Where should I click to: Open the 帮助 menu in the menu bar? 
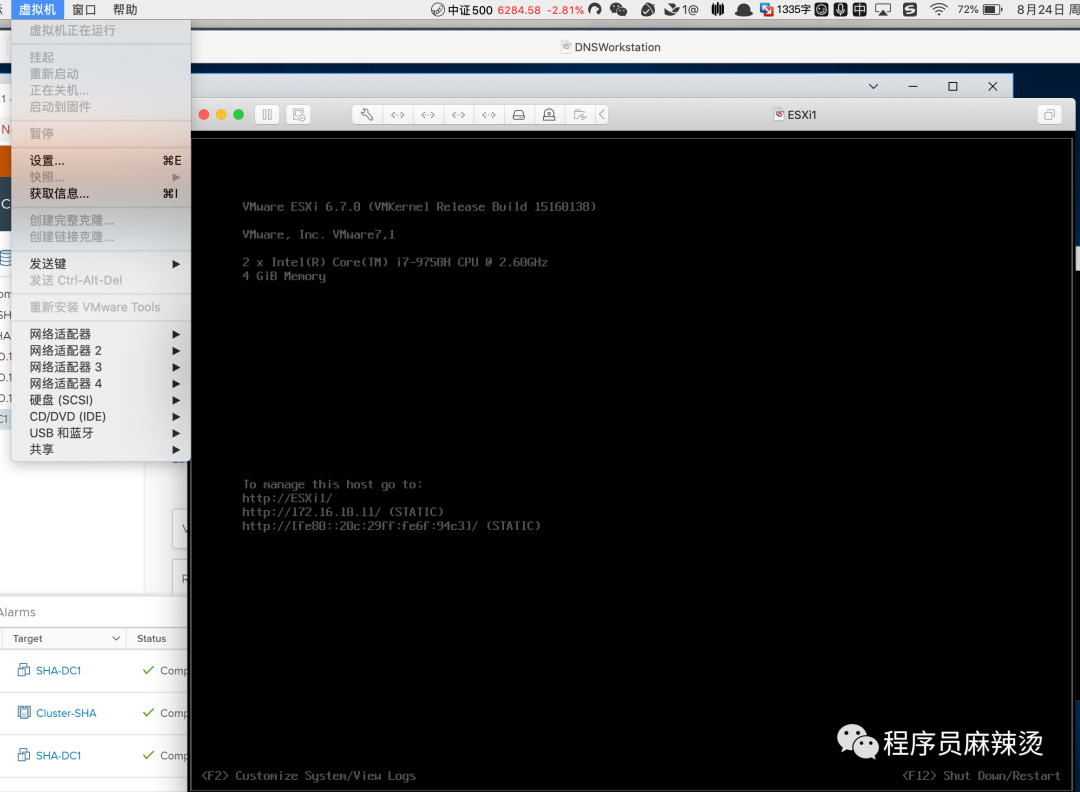click(x=125, y=10)
